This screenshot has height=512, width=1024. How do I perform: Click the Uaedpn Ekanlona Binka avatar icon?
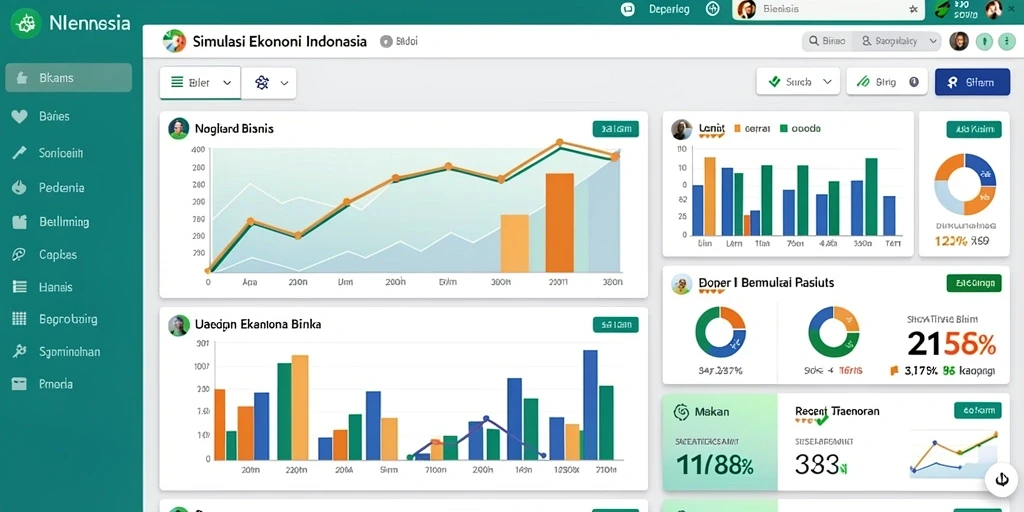178,325
